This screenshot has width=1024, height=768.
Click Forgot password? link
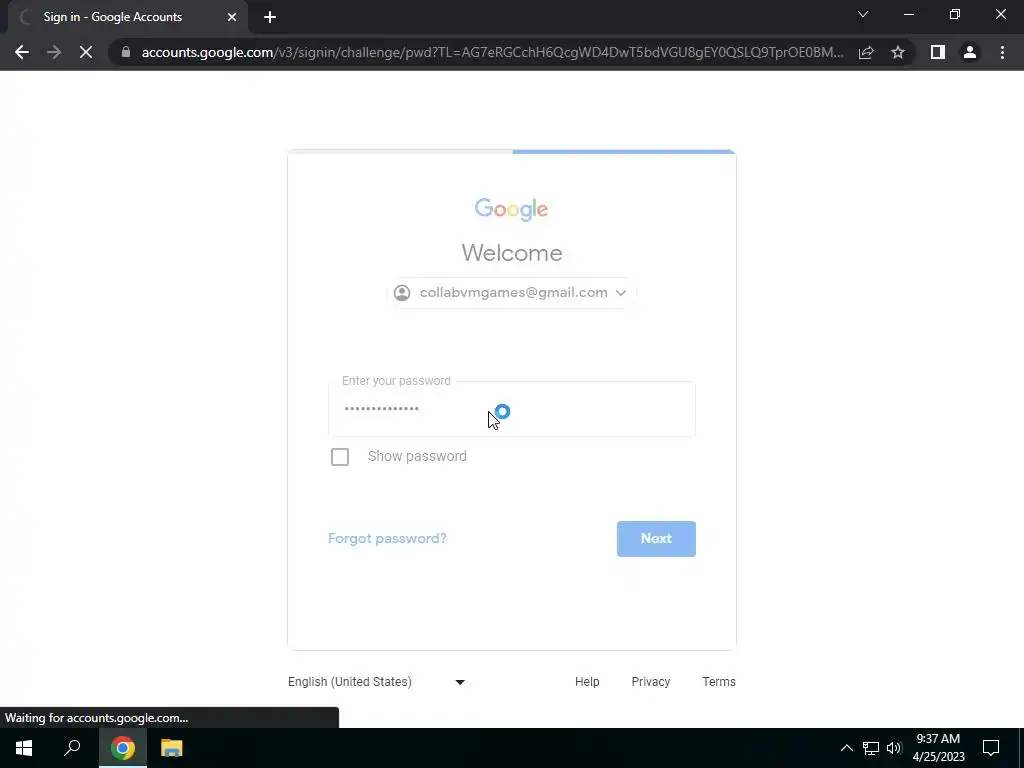point(387,538)
